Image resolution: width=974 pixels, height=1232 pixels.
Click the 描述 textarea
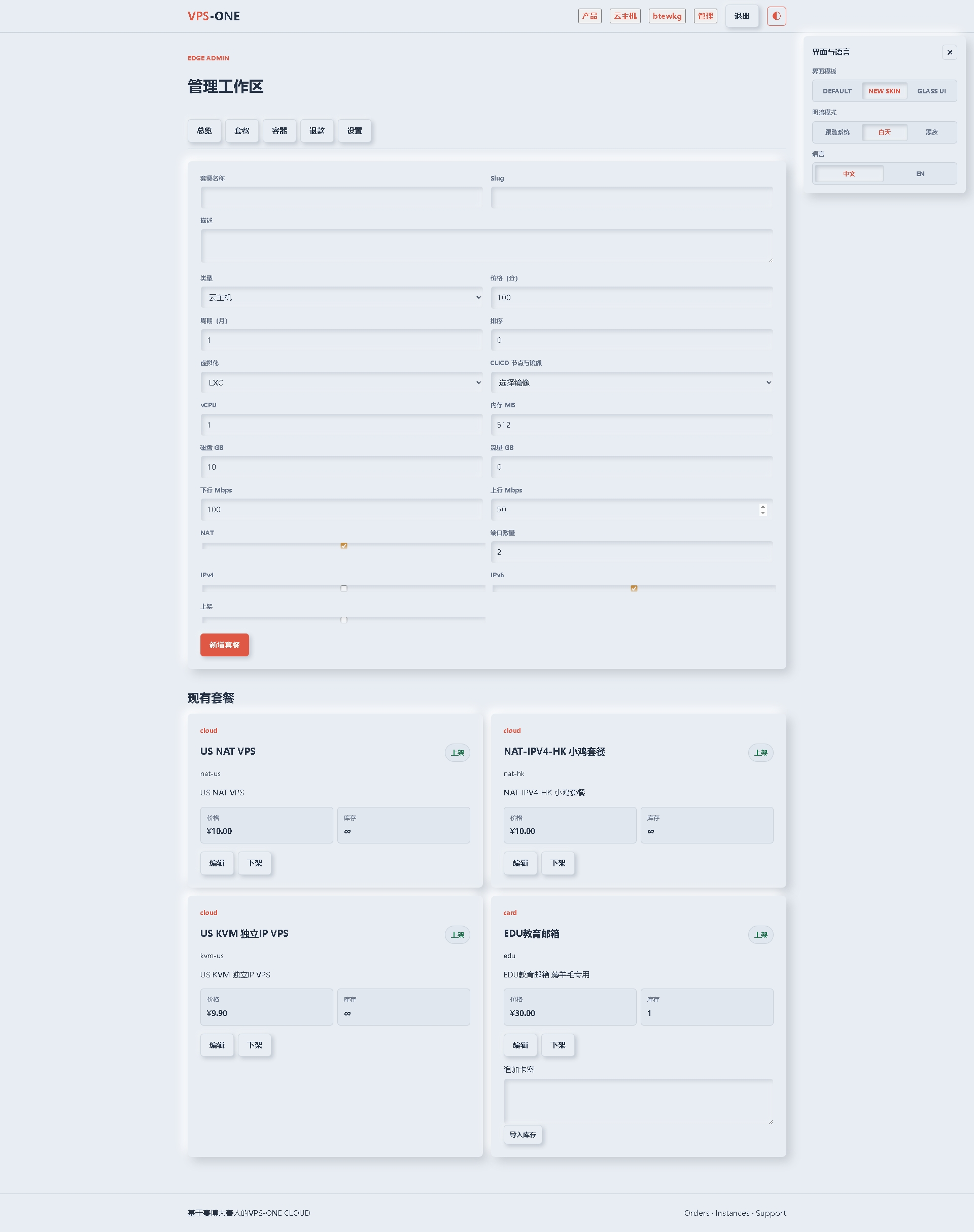[x=486, y=247]
